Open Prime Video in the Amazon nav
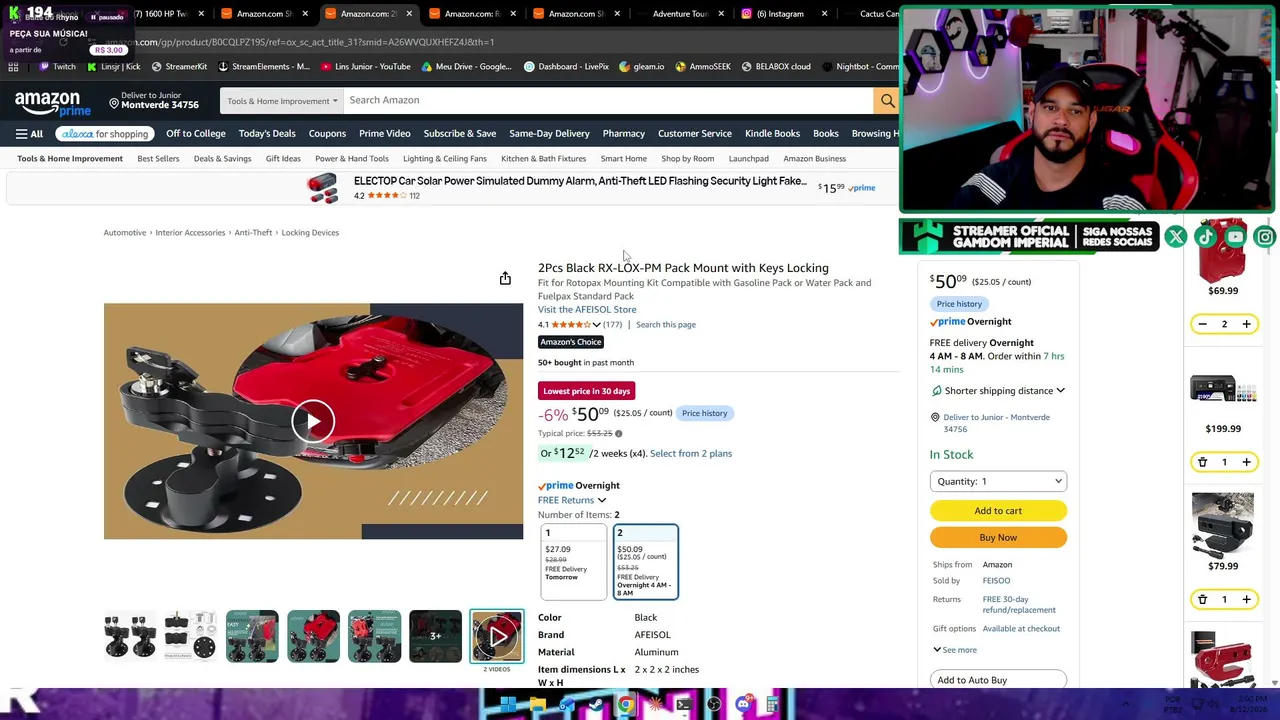 click(385, 134)
